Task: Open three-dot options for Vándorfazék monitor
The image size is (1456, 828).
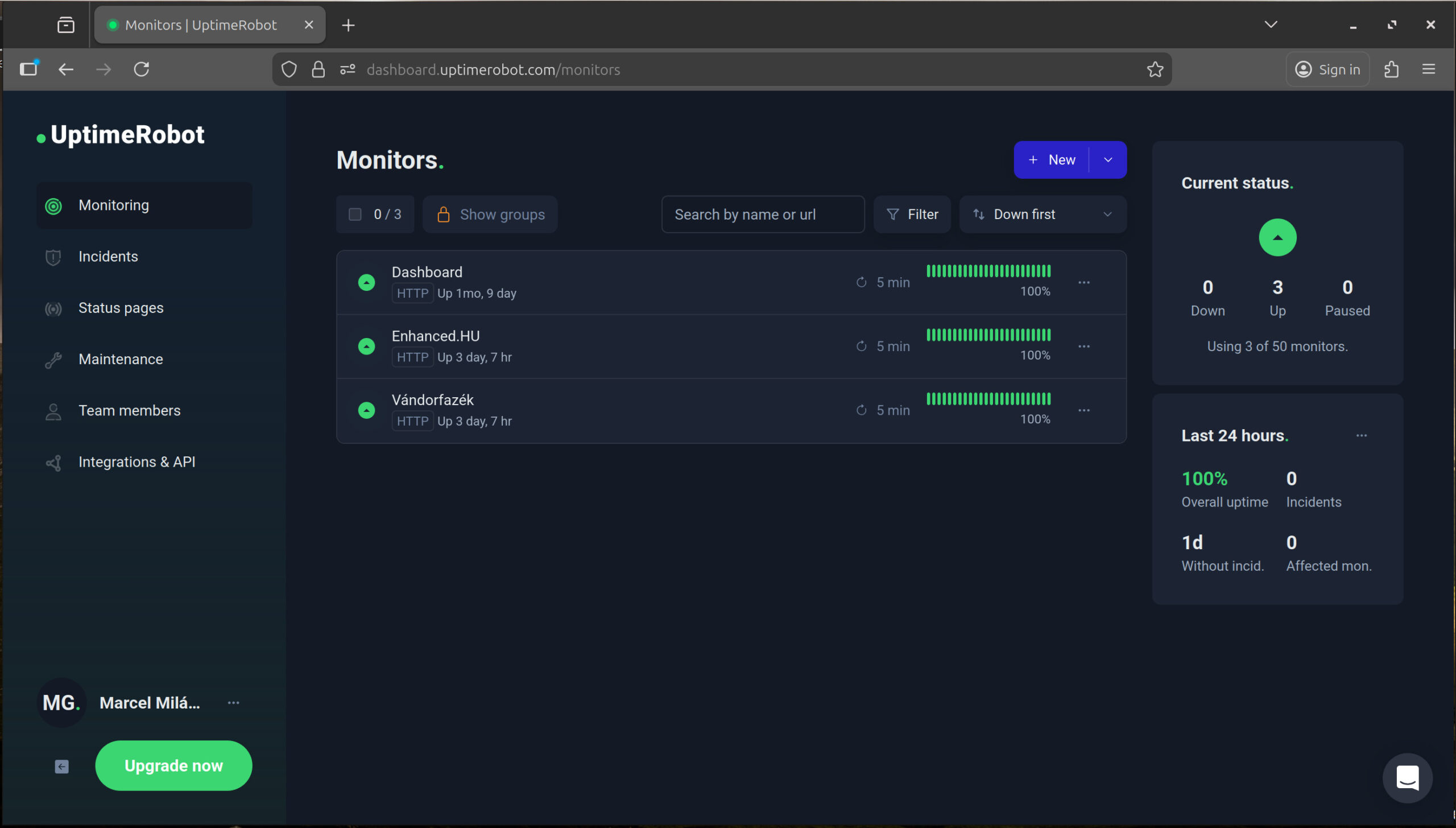Action: [1084, 410]
